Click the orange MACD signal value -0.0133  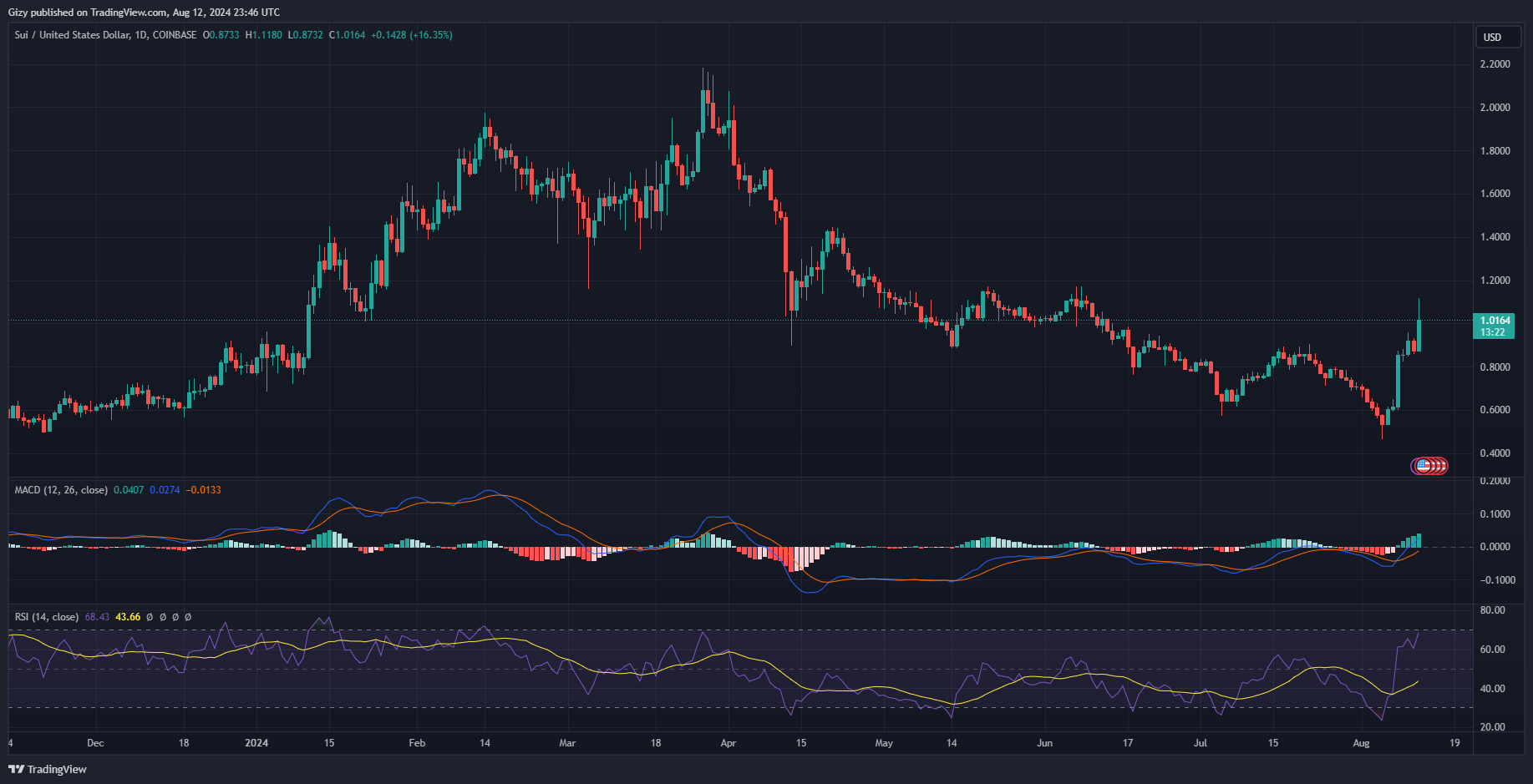coord(203,490)
